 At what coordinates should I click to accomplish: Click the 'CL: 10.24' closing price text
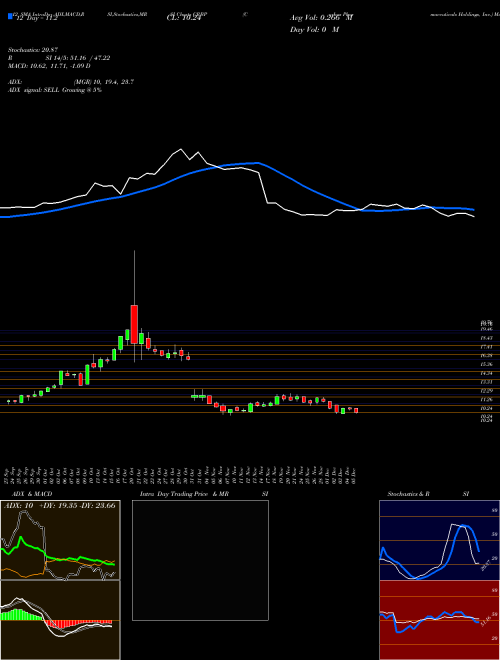tap(182, 19)
